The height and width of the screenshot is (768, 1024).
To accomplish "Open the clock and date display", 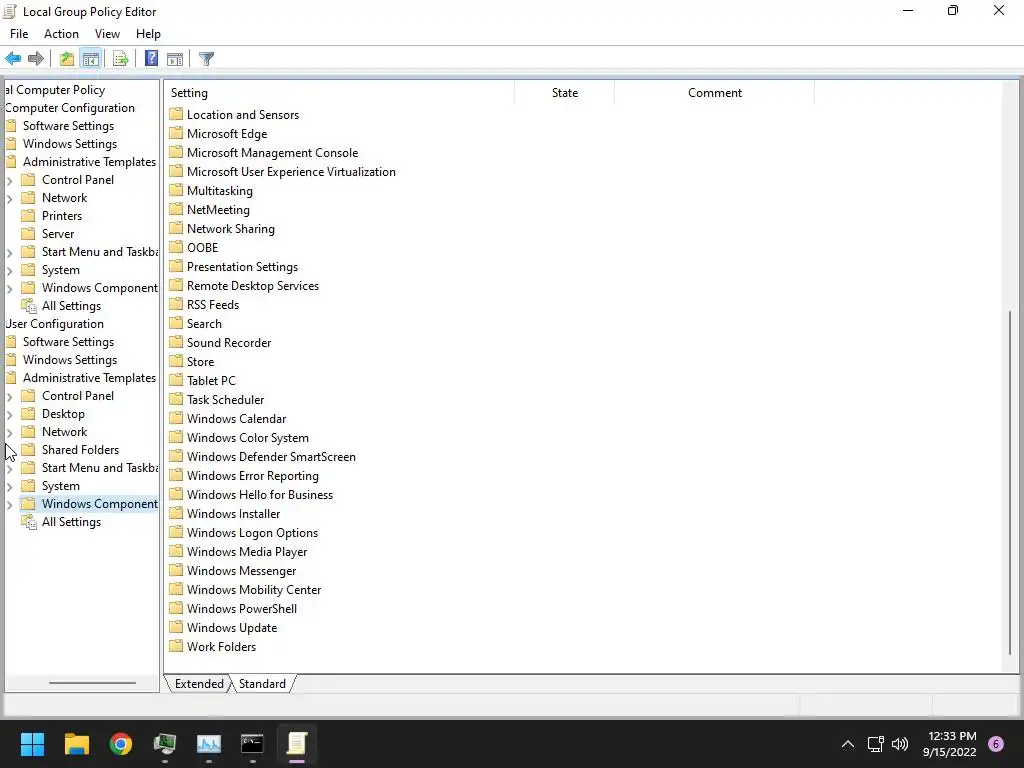I will 950,744.
